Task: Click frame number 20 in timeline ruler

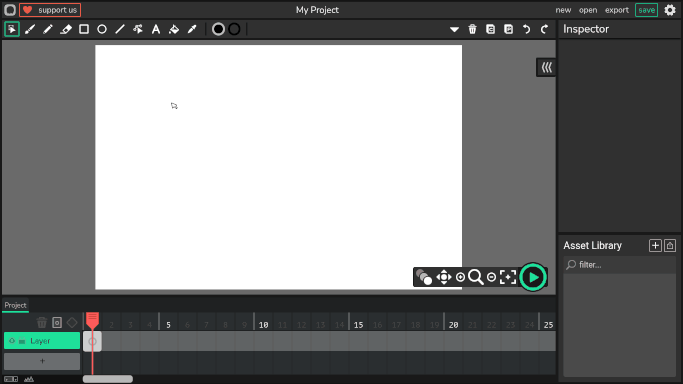Action: tap(453, 325)
